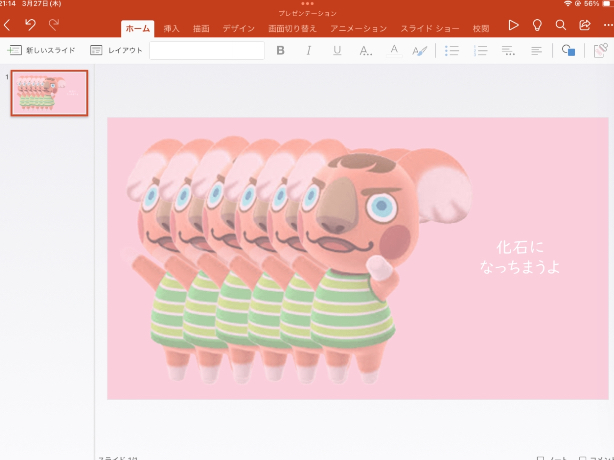The width and height of the screenshot is (614, 460).
Task: Open the text styles brush icon
Action: coord(419,51)
